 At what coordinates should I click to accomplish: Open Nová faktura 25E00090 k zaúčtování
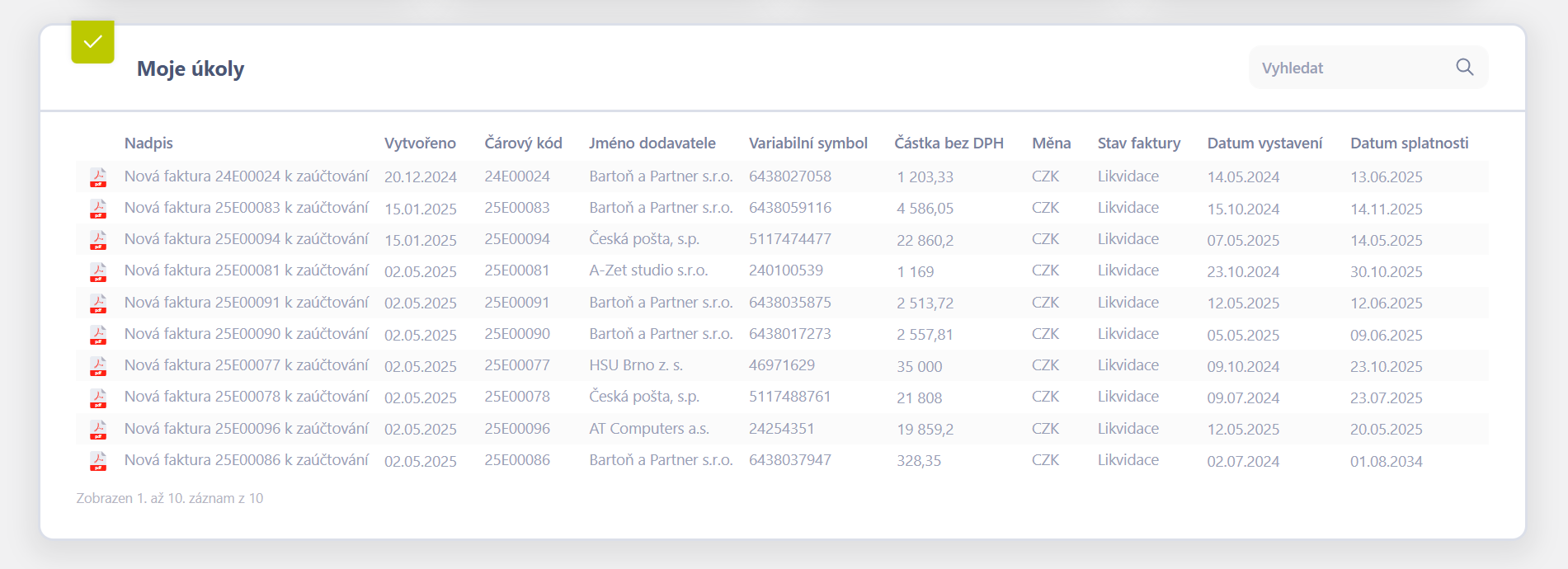click(x=246, y=334)
